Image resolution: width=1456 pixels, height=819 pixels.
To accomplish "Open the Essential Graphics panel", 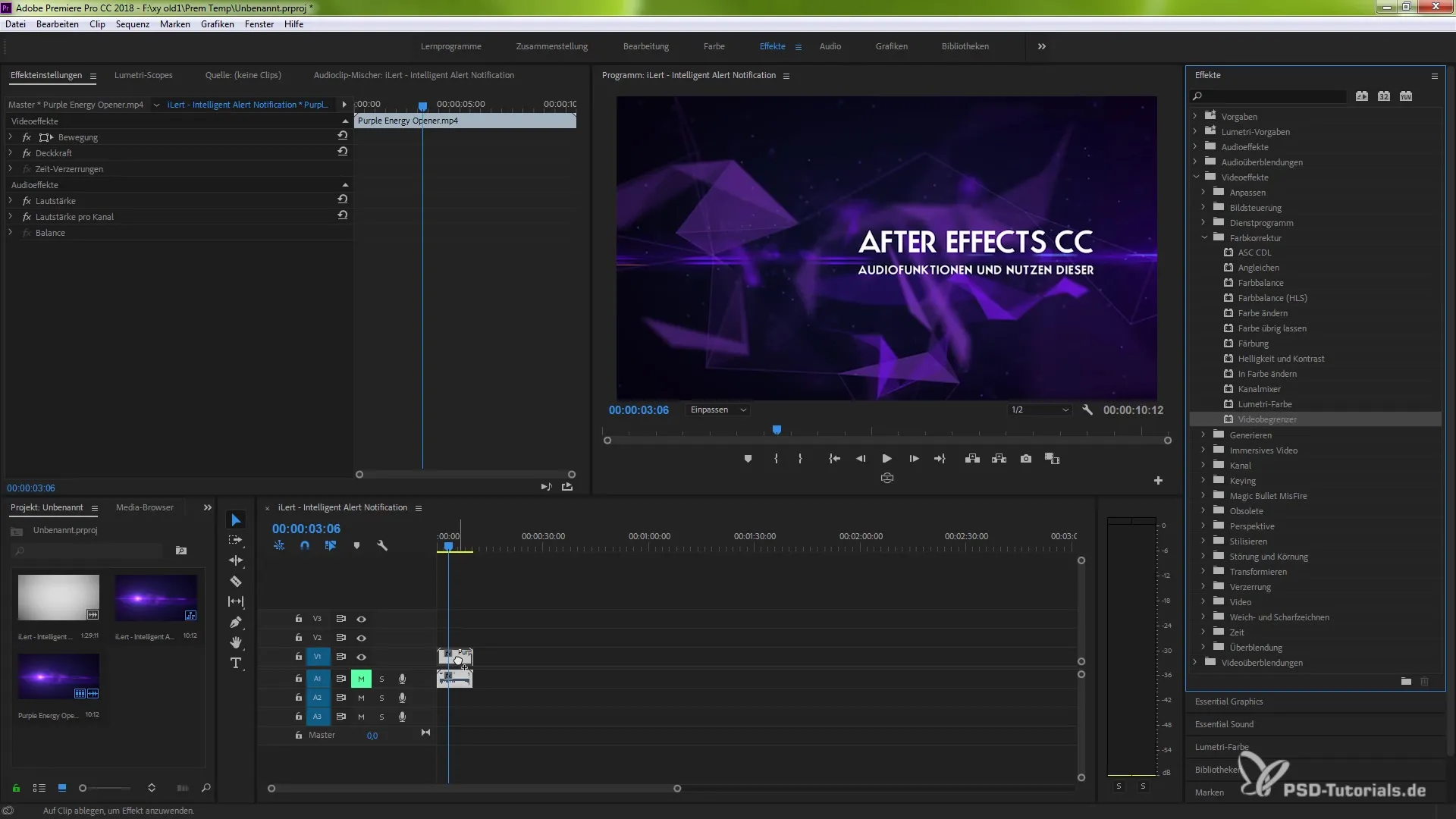I will (1228, 701).
